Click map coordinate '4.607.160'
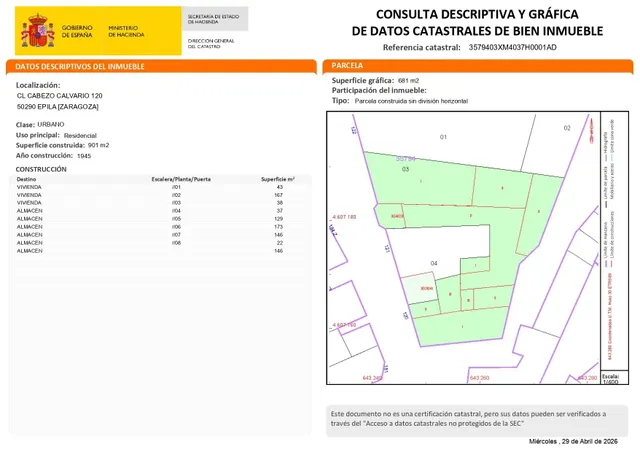This screenshot has width=640, height=452. [344, 325]
